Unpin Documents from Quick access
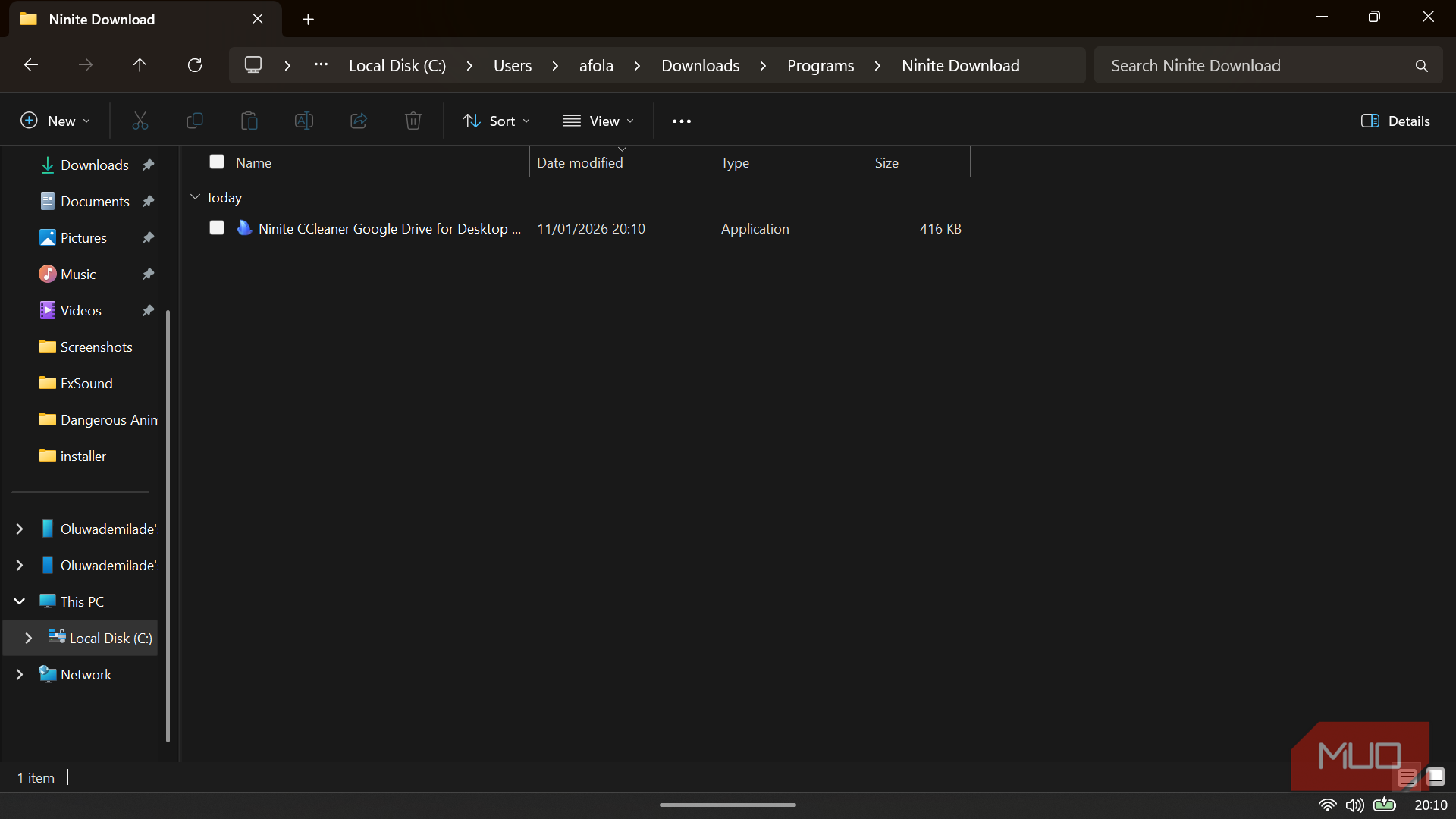Image resolution: width=1456 pixels, height=819 pixels. (x=149, y=201)
